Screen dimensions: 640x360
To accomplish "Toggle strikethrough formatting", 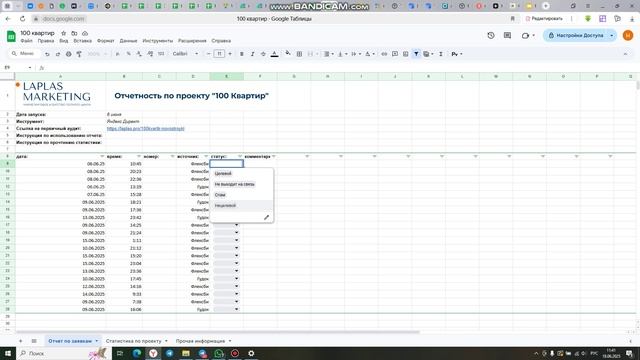I will pos(263,54).
